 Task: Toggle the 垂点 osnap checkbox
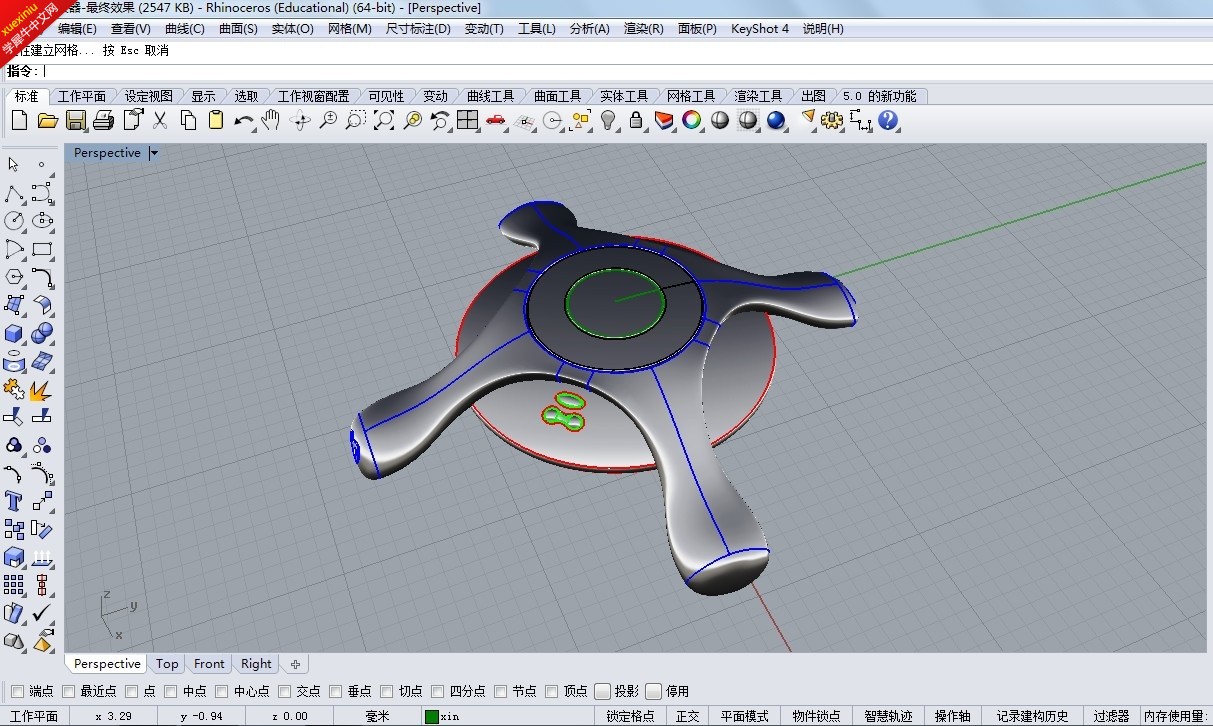[x=335, y=691]
